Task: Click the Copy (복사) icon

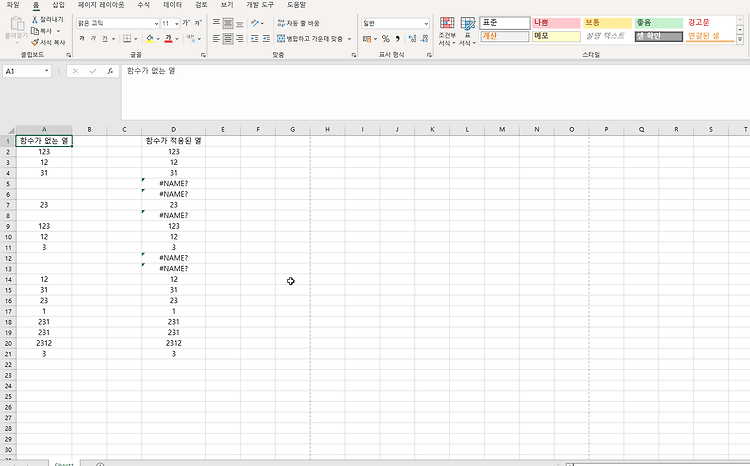Action: [x=34, y=31]
